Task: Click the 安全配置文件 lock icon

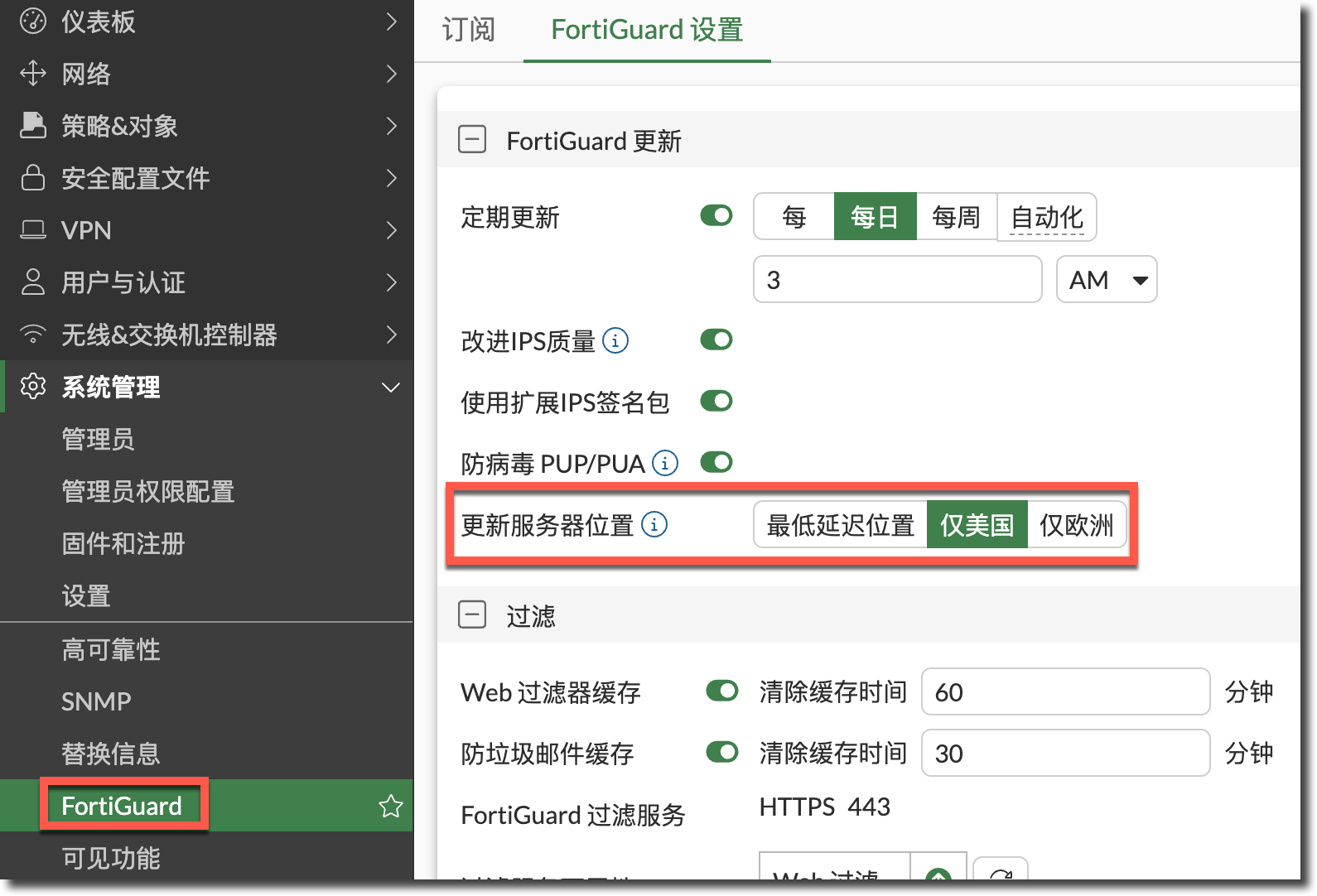Action: pyautogui.click(x=33, y=178)
